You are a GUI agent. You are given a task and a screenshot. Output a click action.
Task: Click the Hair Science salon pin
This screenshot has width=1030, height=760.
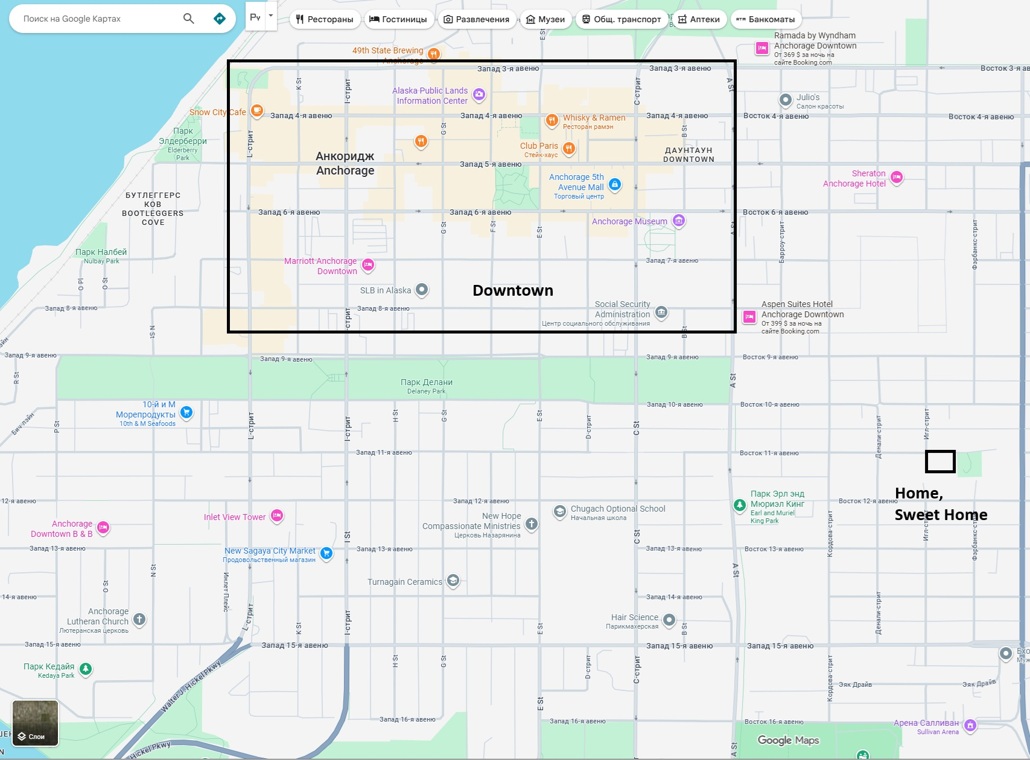click(x=669, y=619)
